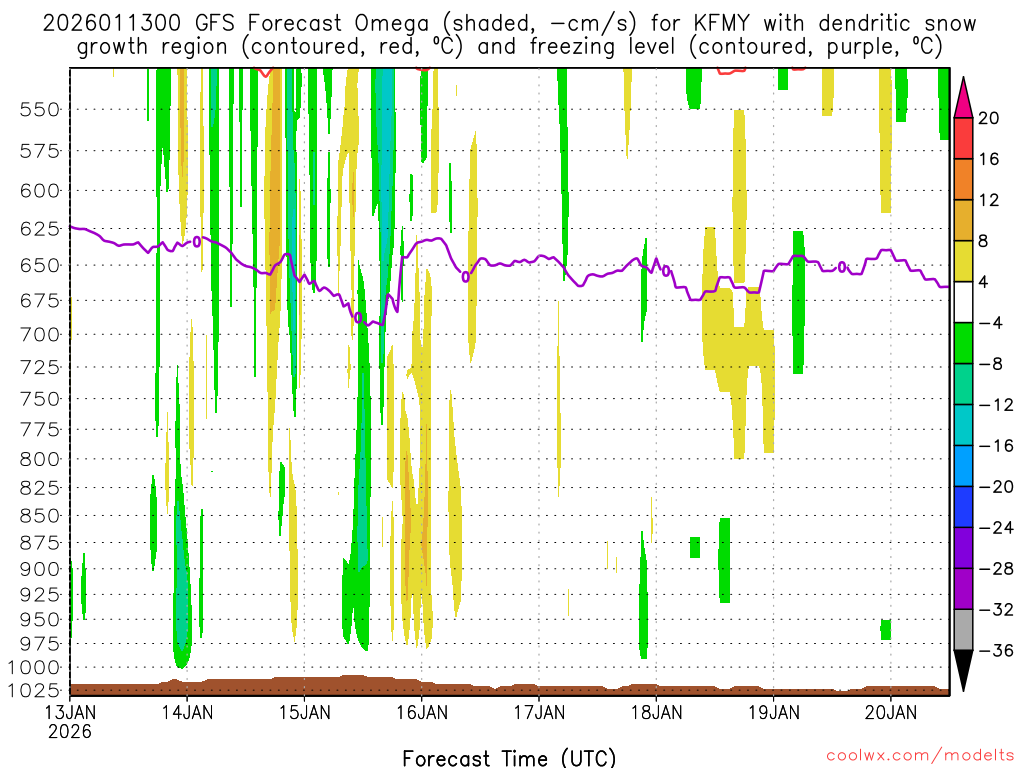Click the 600 pressure level label
The image size is (1024, 768).
click(x=39, y=191)
